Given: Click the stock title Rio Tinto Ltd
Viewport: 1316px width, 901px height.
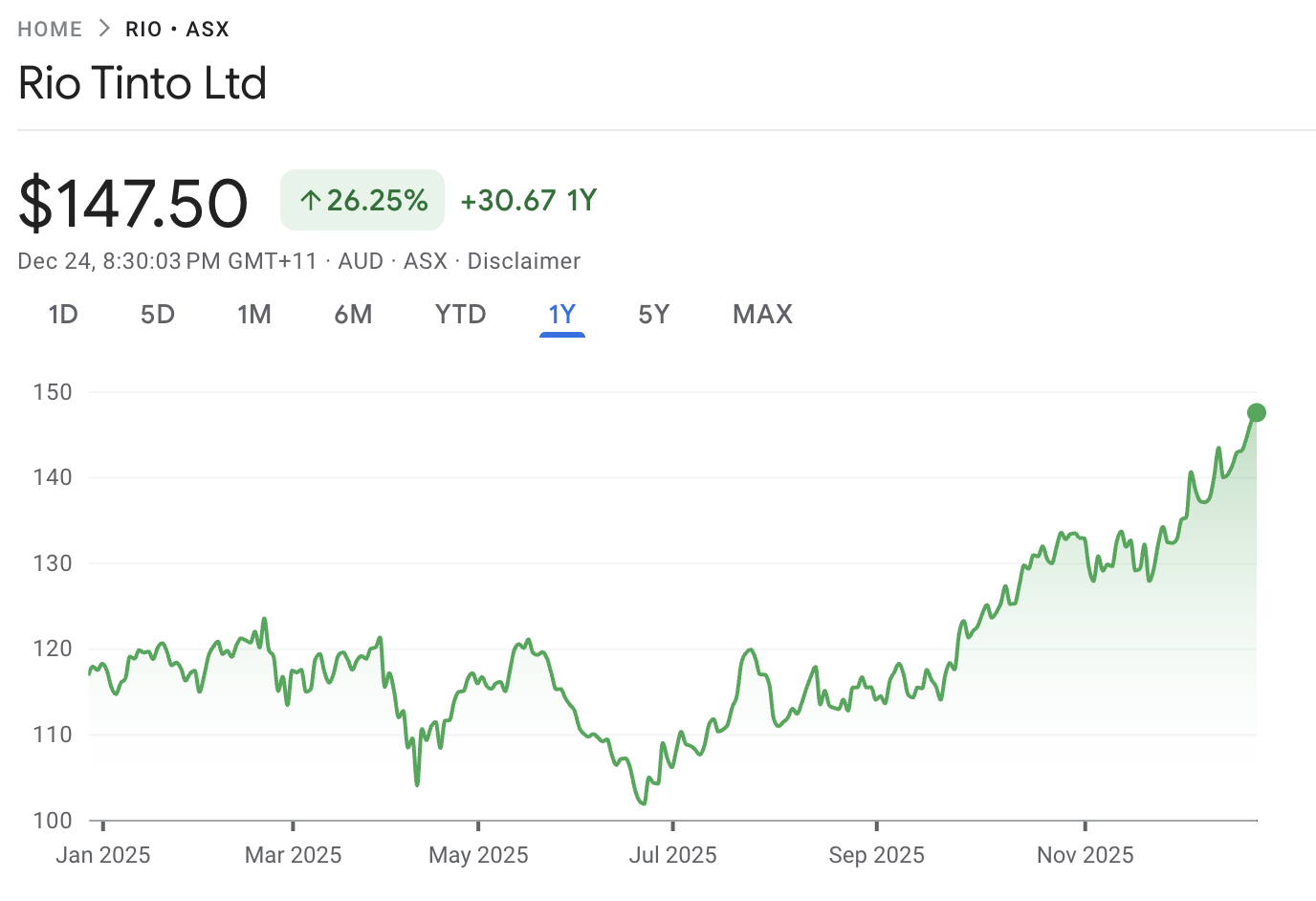Looking at the screenshot, I should point(142,83).
